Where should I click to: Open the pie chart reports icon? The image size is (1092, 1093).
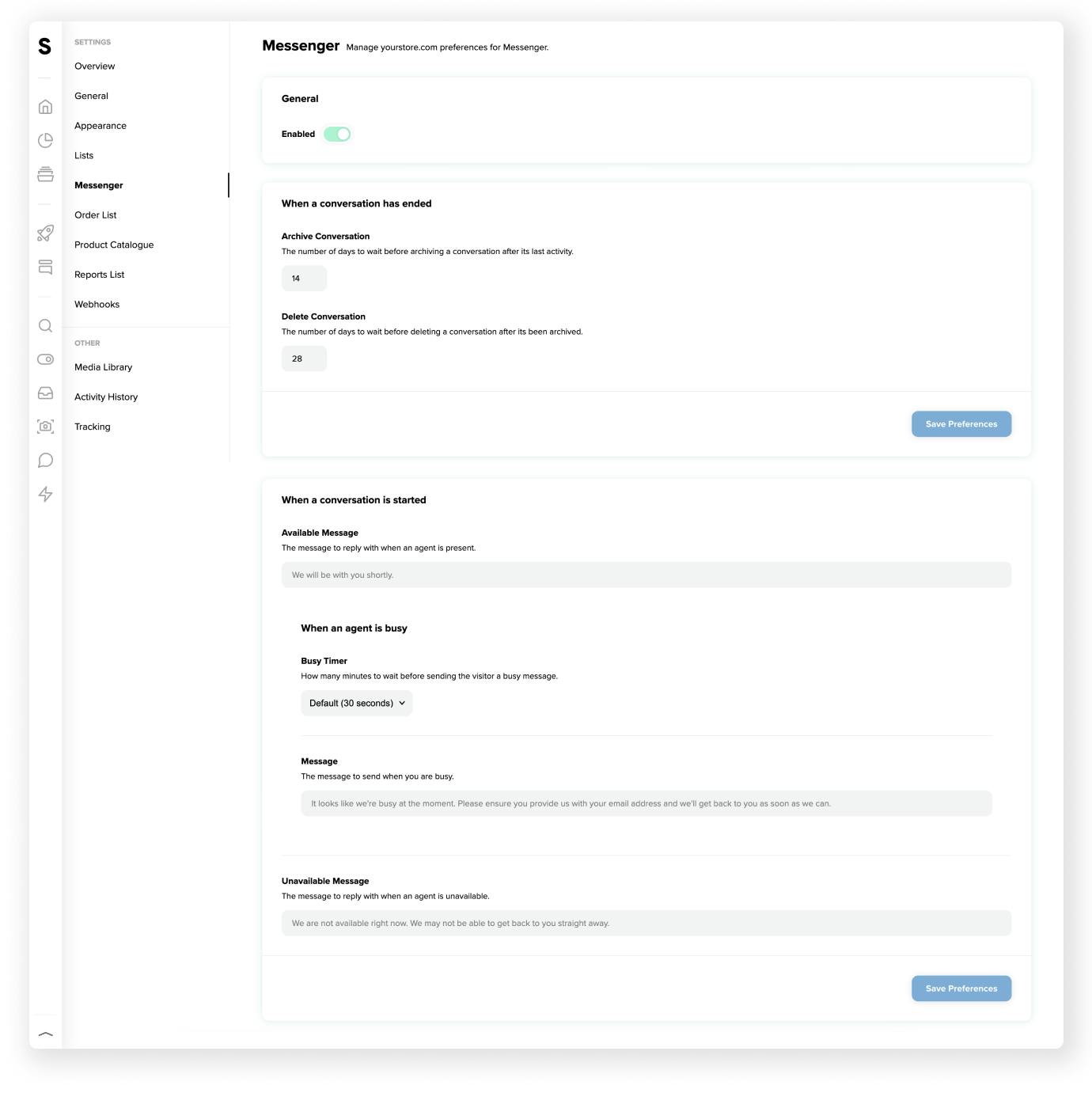[x=46, y=140]
